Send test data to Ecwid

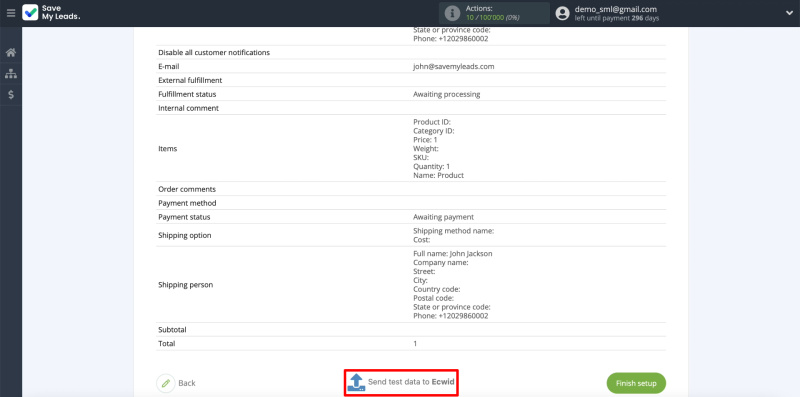click(402, 382)
